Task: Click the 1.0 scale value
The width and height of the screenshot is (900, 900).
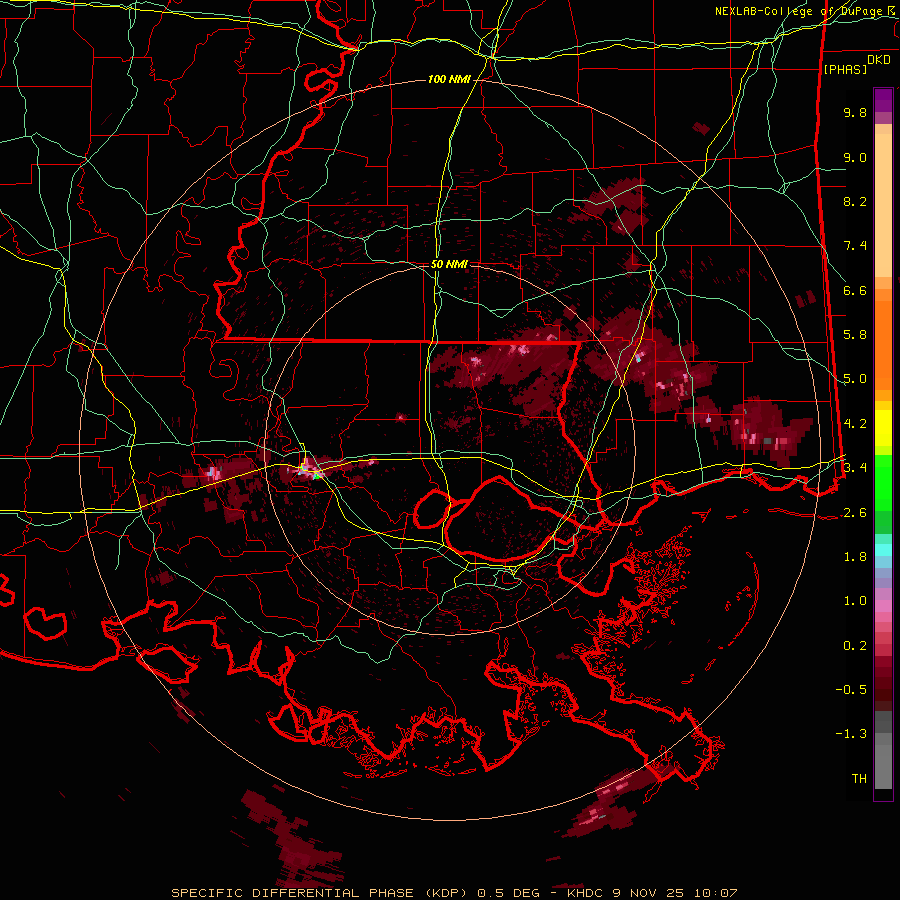Action: coord(855,601)
